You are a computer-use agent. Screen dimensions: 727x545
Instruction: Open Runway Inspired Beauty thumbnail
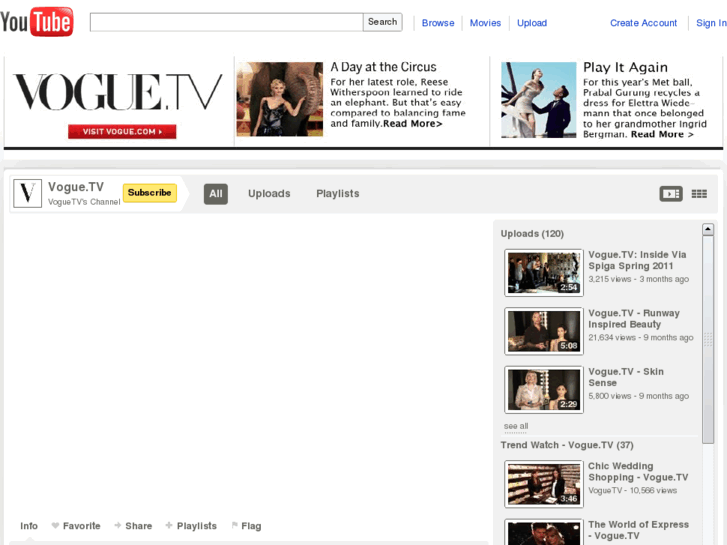[x=543, y=331]
